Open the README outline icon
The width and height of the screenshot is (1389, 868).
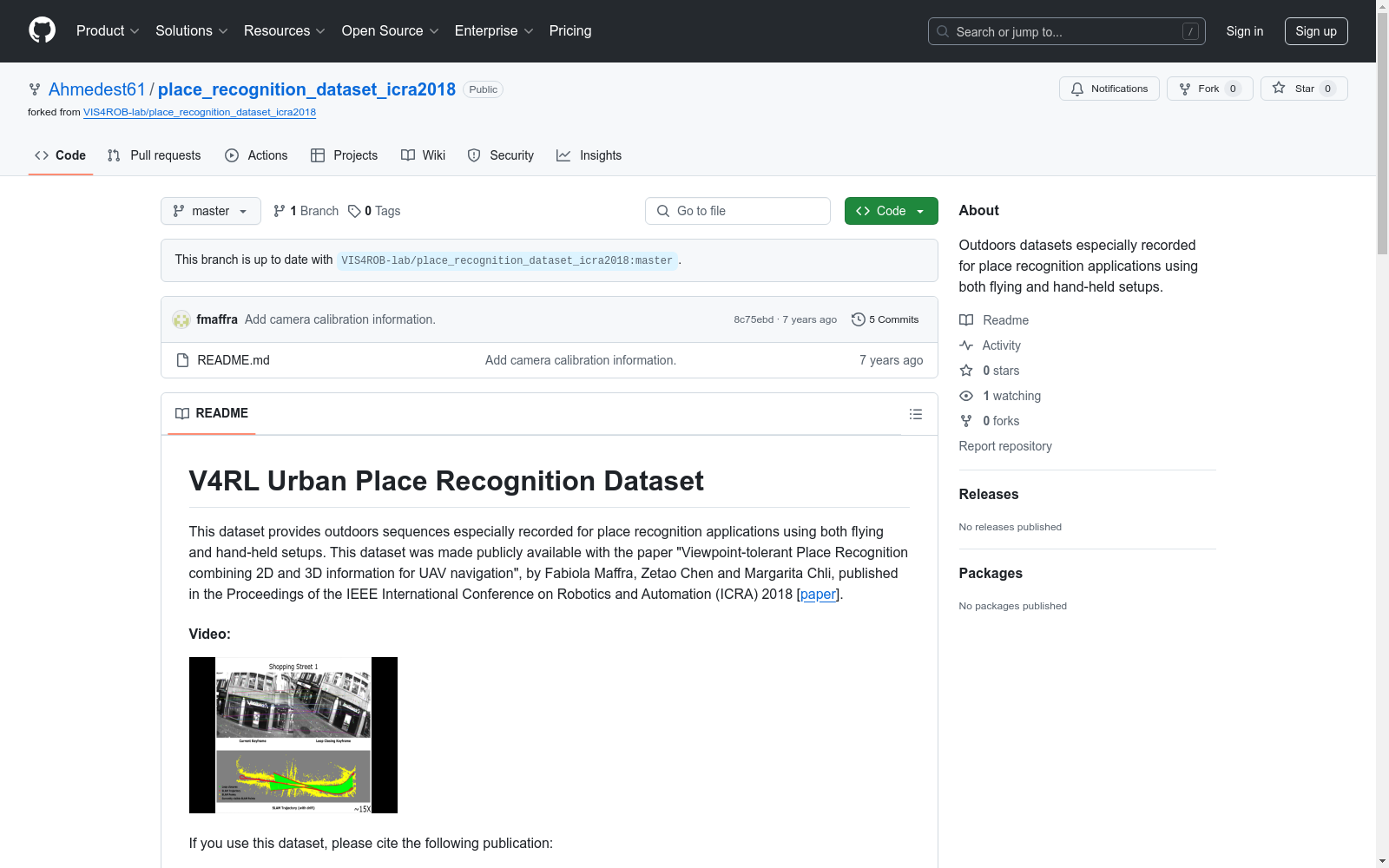(916, 414)
